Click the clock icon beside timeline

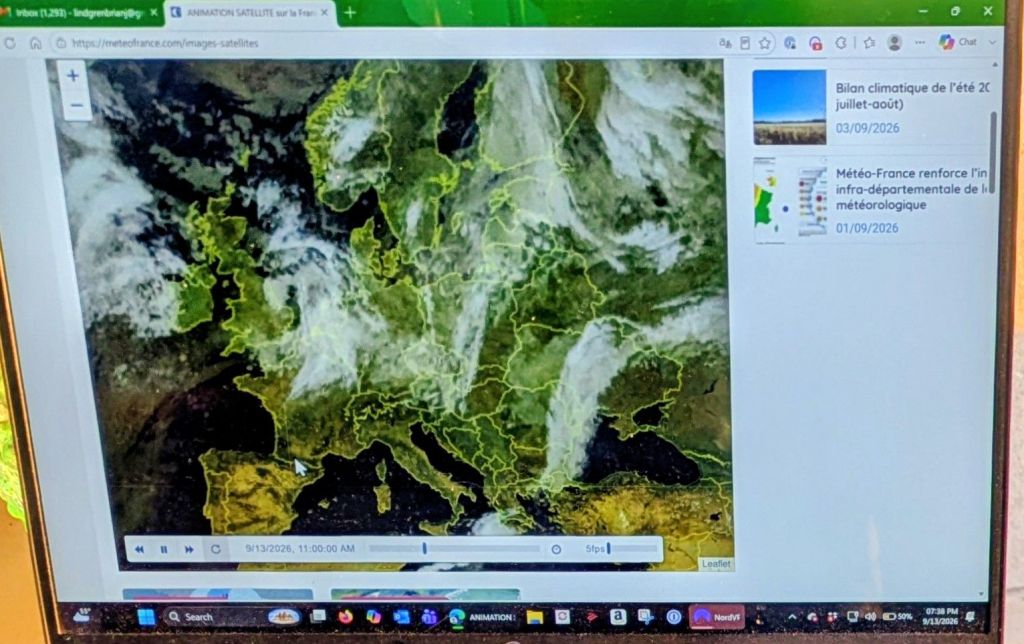556,549
